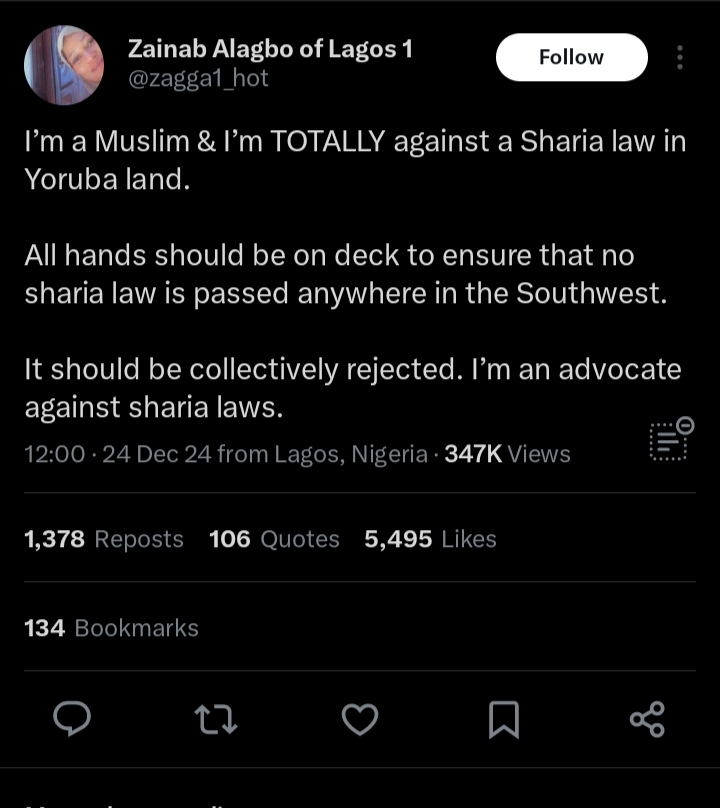Select the tweet's first paragraph text

pyautogui.click(x=355, y=160)
